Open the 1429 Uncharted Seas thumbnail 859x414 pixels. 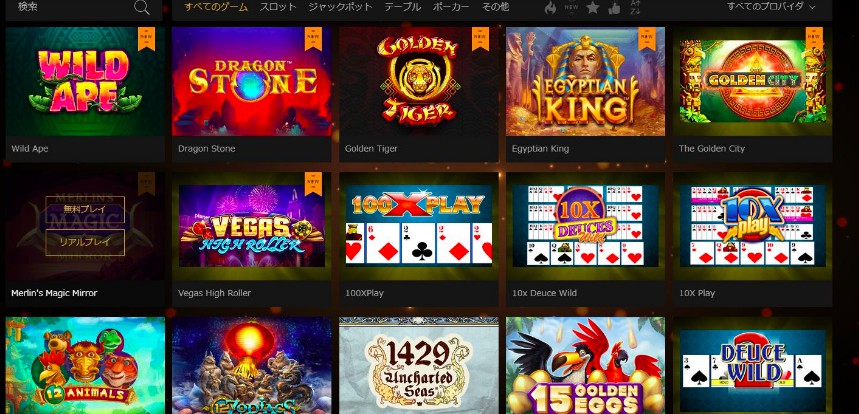coord(419,365)
